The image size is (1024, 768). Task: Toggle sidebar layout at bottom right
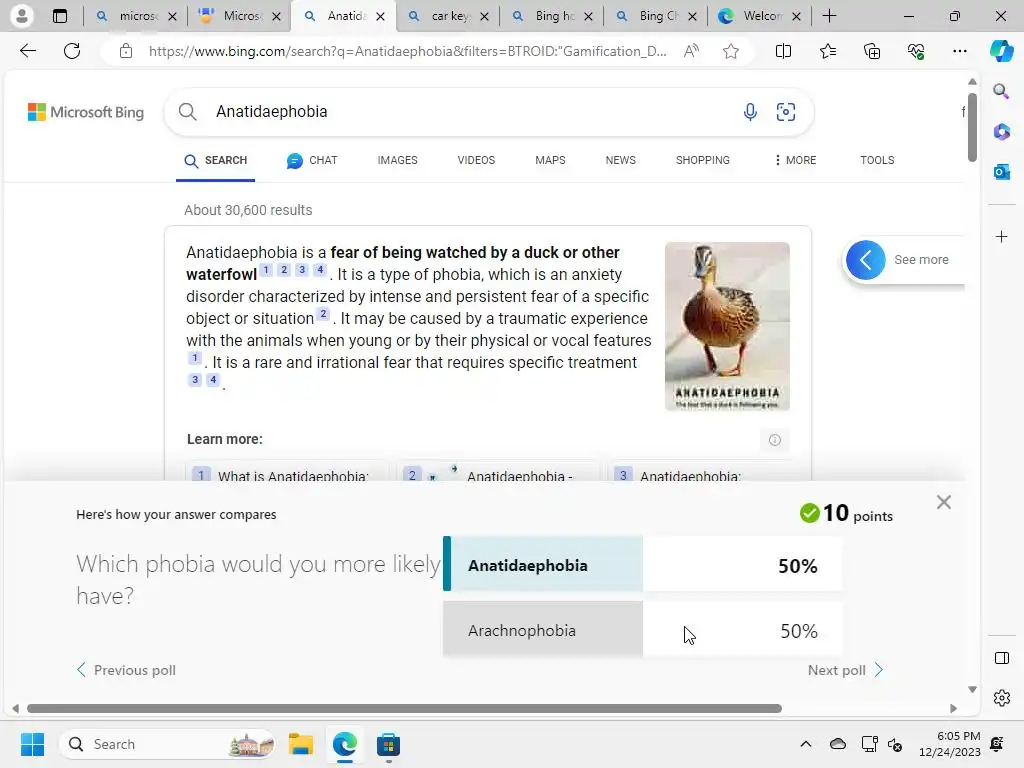coord(1001,658)
